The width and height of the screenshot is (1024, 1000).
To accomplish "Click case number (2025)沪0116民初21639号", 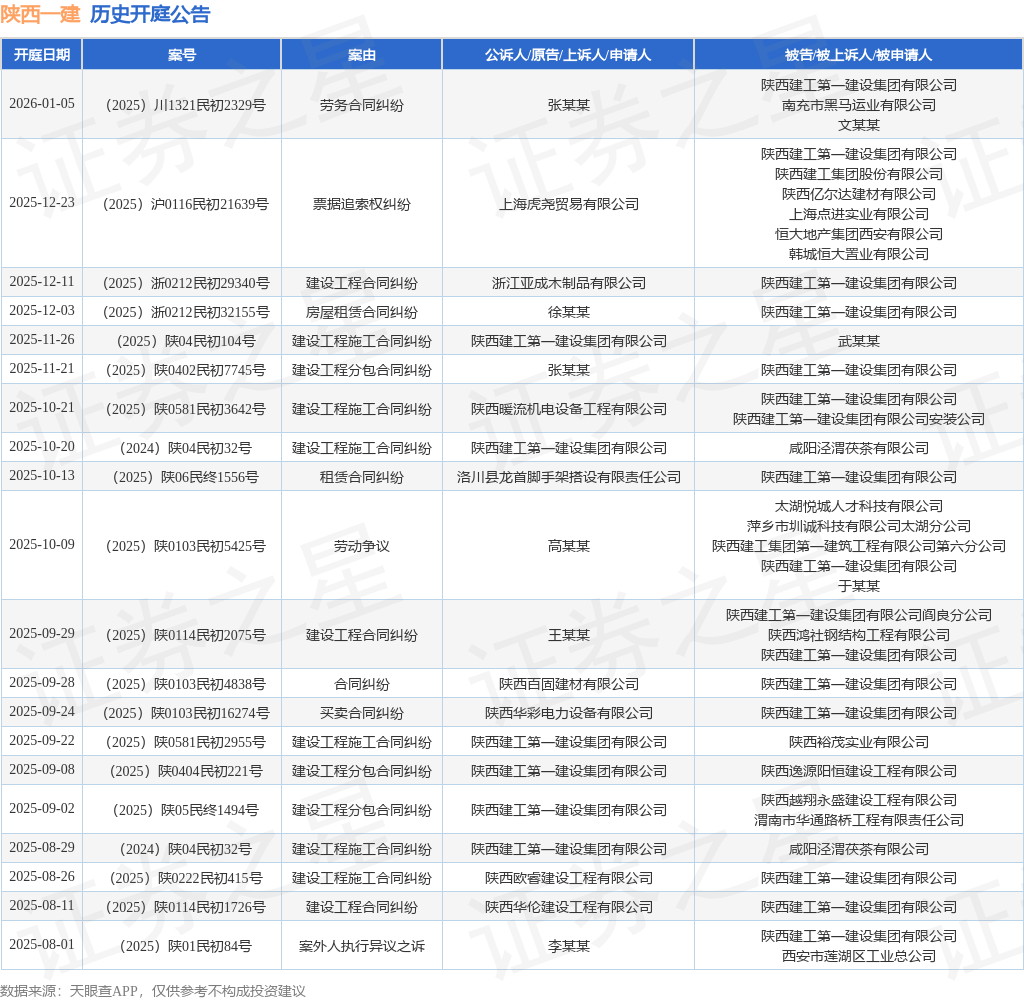I will click(185, 204).
